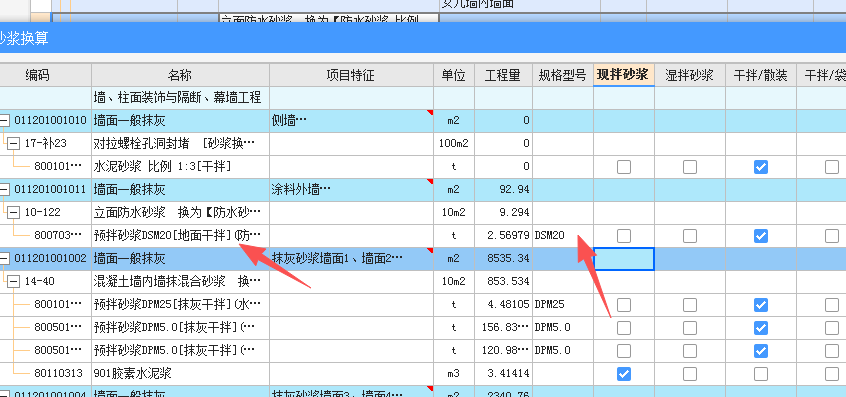846x397 pixels.
Task: Click the 涂料外墙 project feature cell
Action: (351, 190)
